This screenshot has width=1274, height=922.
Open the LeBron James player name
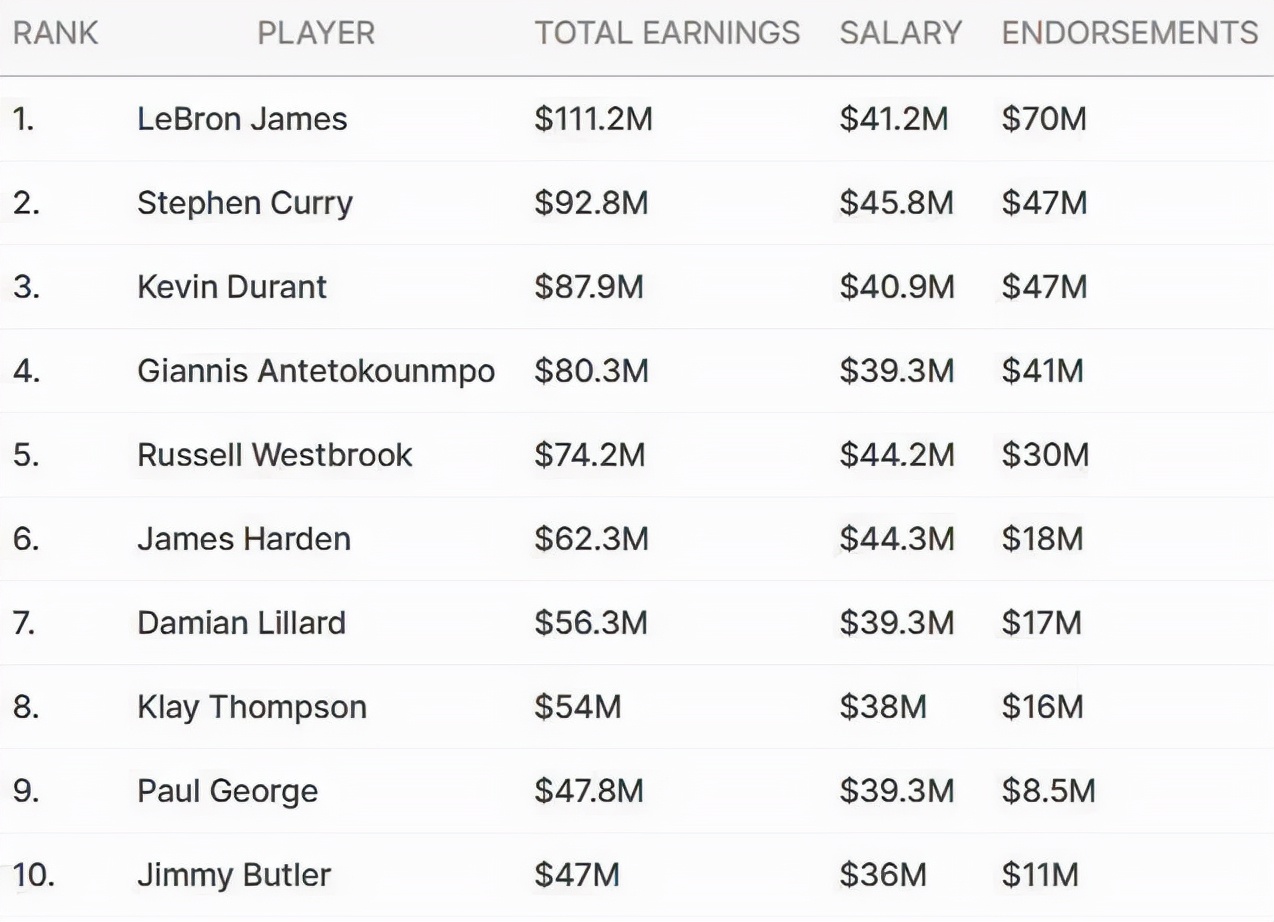click(242, 119)
